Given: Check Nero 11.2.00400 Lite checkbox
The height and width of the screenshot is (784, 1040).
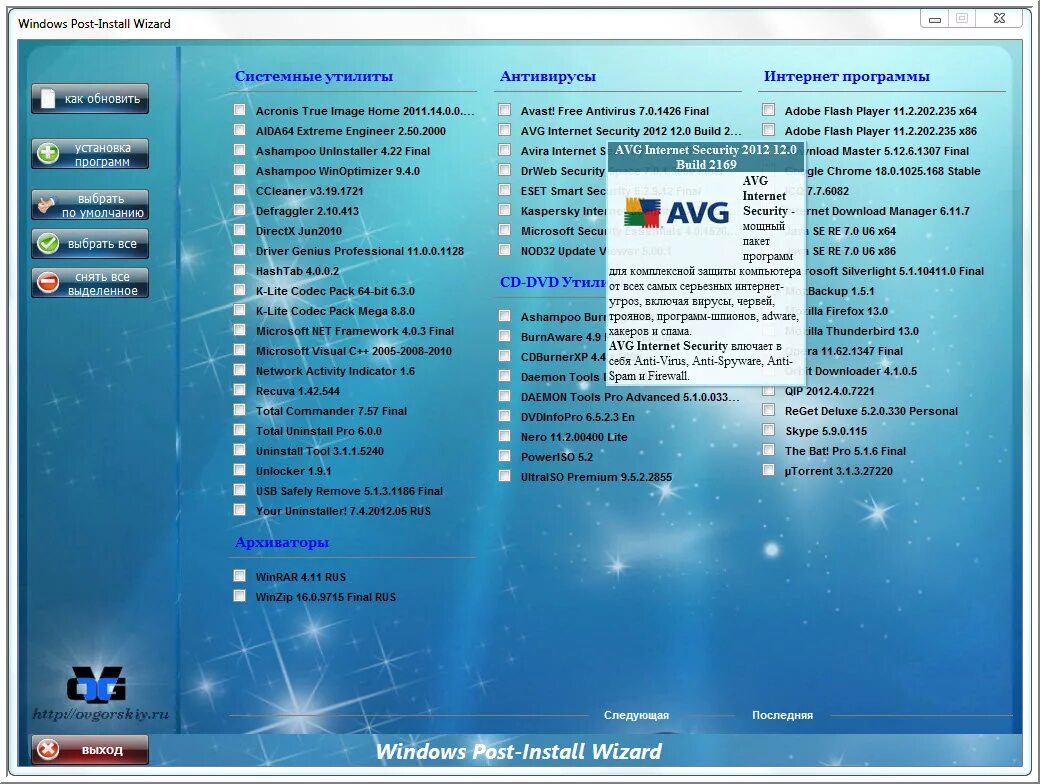Looking at the screenshot, I should [505, 435].
